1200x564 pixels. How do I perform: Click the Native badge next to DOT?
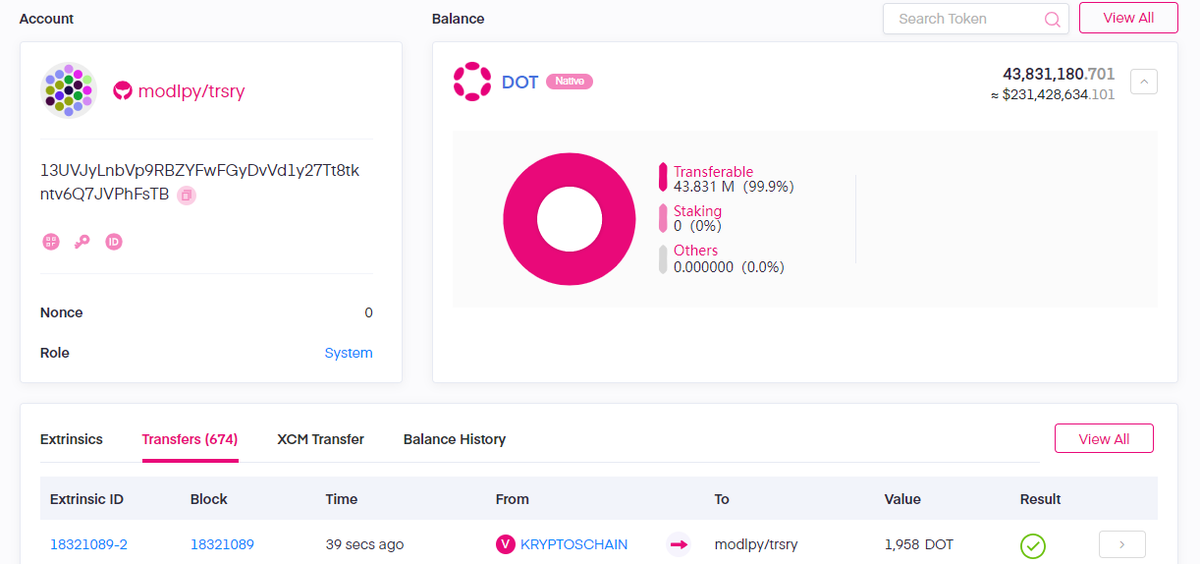point(569,81)
